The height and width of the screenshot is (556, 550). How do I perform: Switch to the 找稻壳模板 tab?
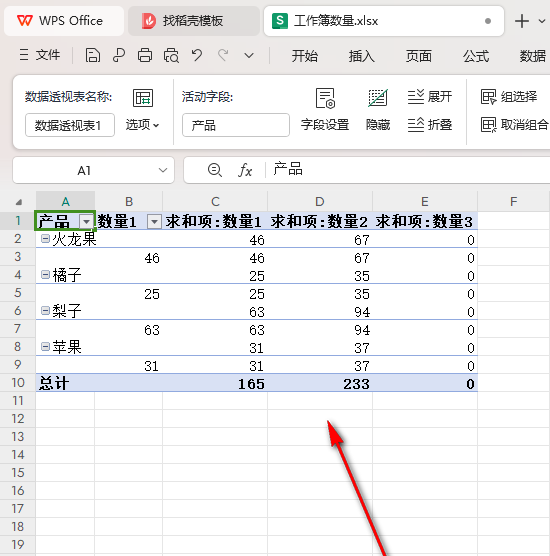point(194,21)
